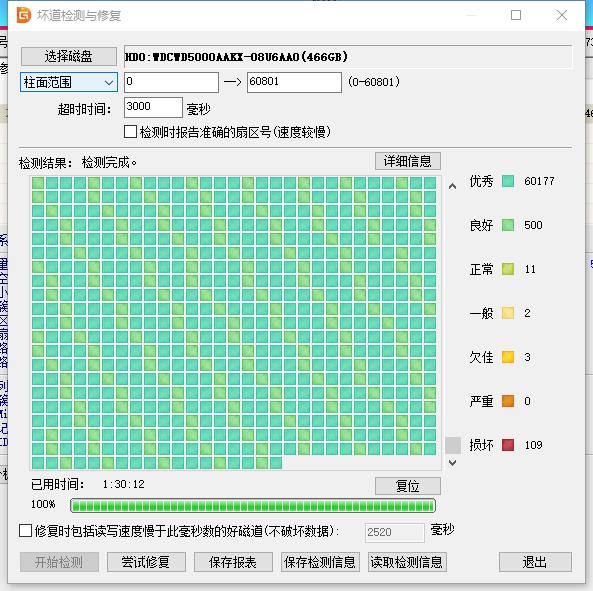Enable 检测时报告准确的扇区号 checkbox

pos(130,132)
